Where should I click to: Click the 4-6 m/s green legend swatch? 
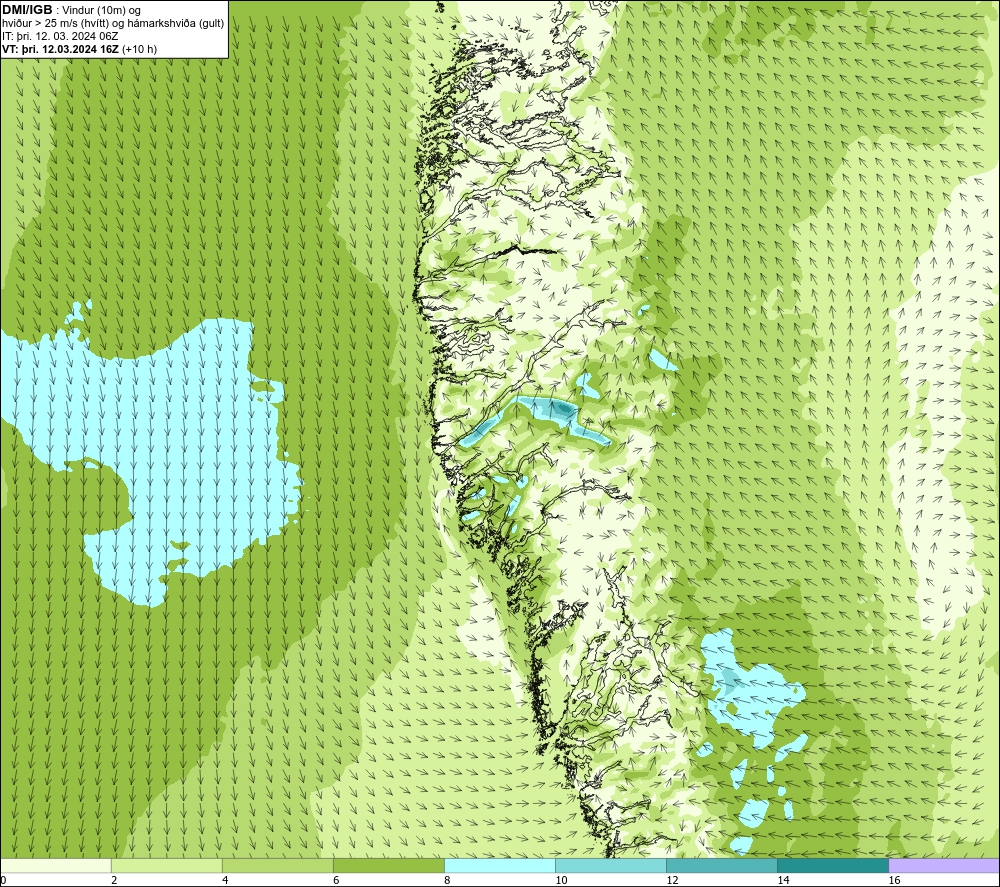tap(277, 865)
